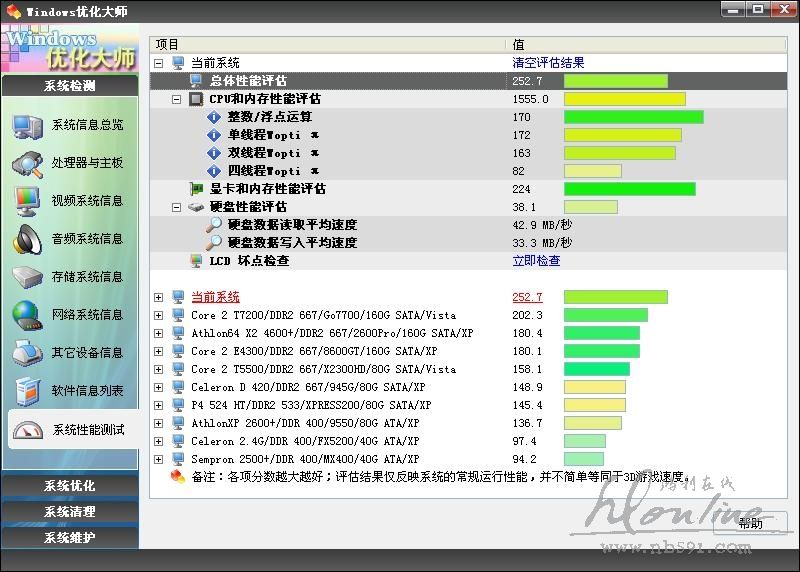
Task: Switch to 系统优化 section tab
Action: click(x=70, y=486)
